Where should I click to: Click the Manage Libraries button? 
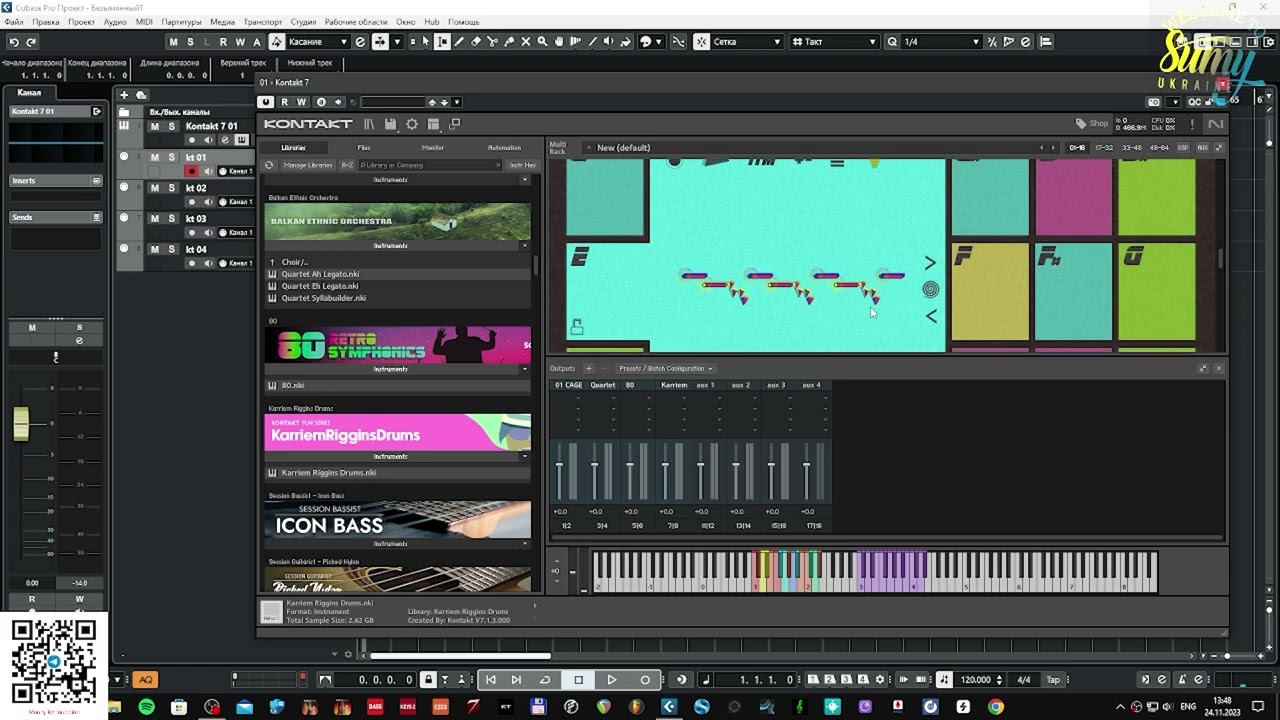[x=308, y=165]
